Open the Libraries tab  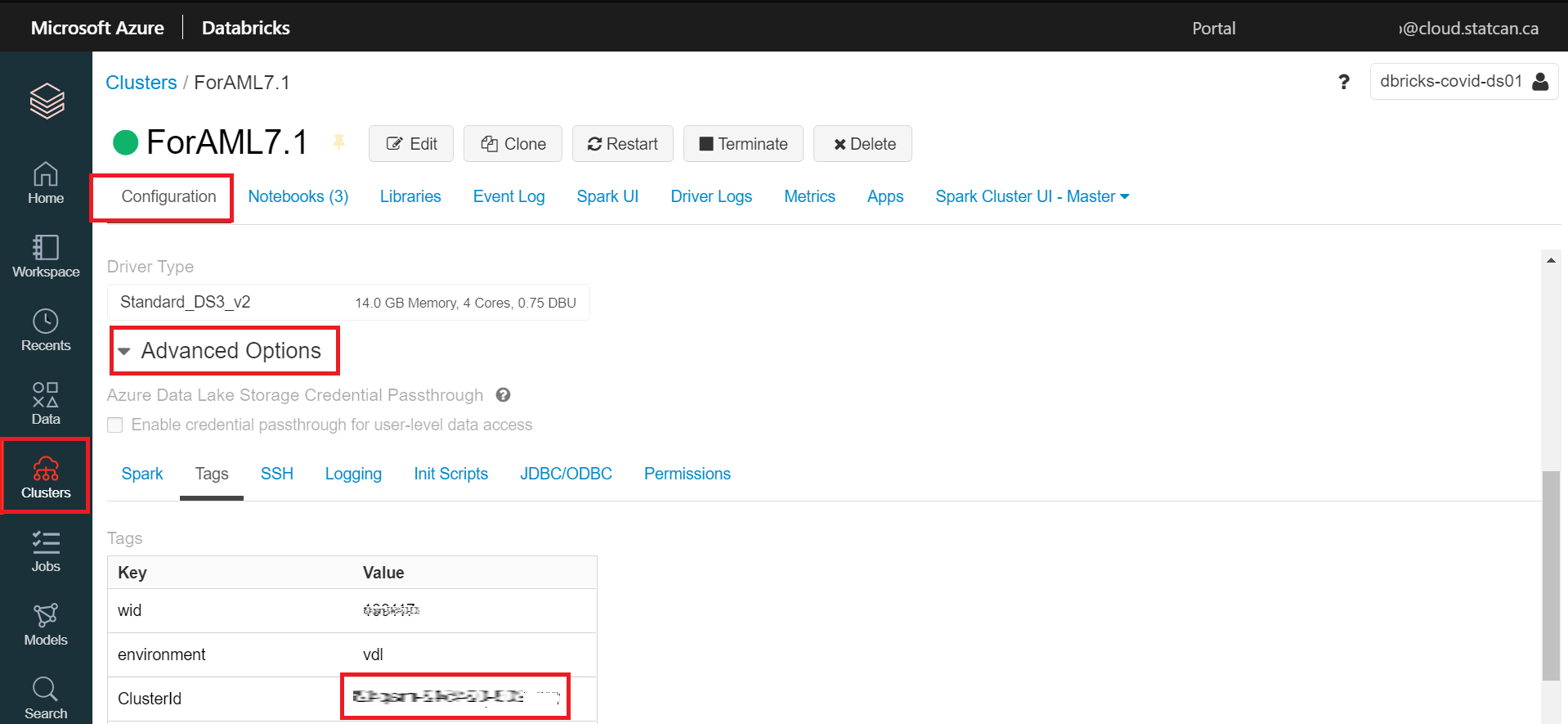(x=410, y=196)
